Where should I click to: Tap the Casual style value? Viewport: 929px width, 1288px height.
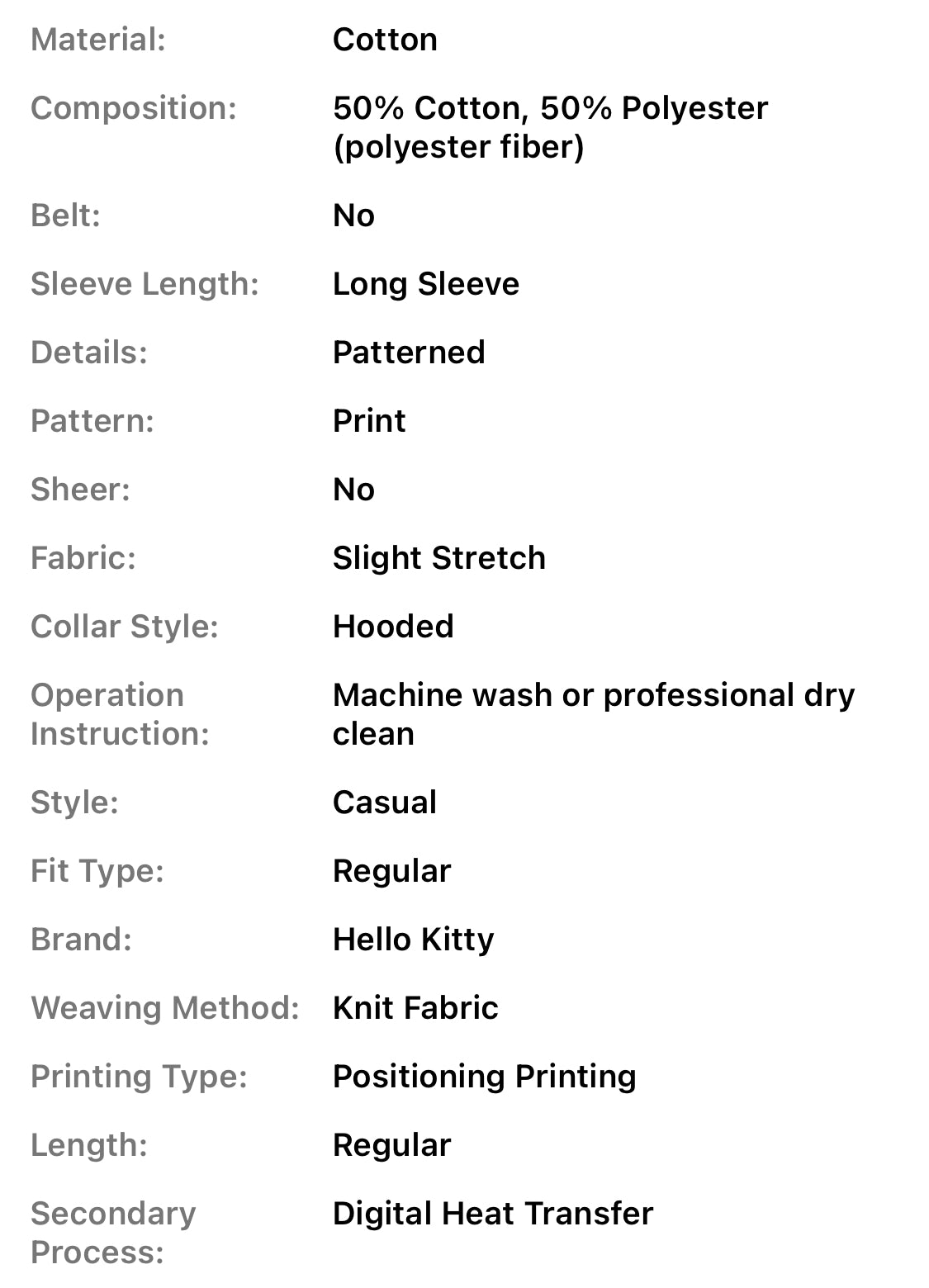coord(385,803)
